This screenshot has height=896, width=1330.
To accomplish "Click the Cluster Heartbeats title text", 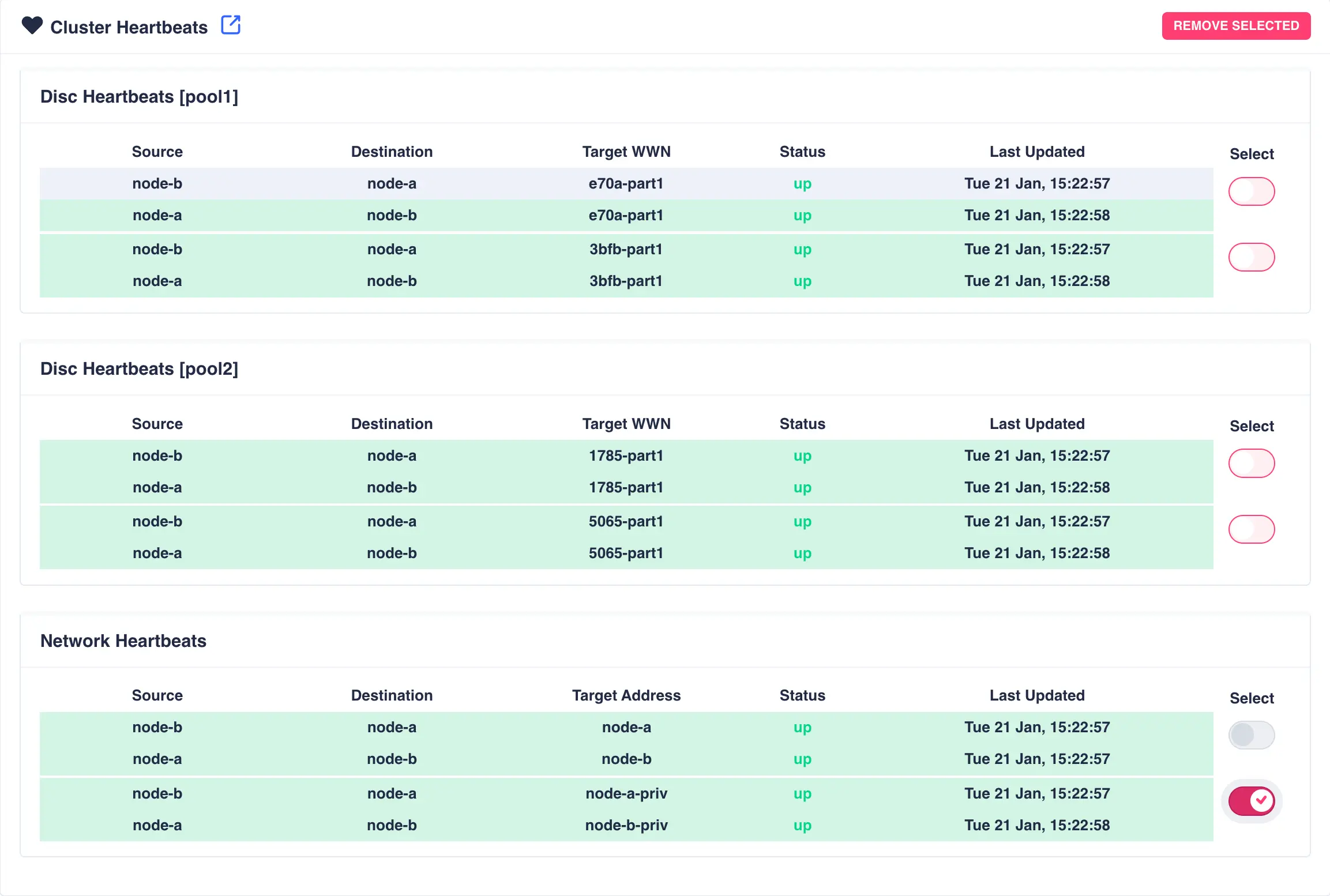I will click(x=129, y=27).
